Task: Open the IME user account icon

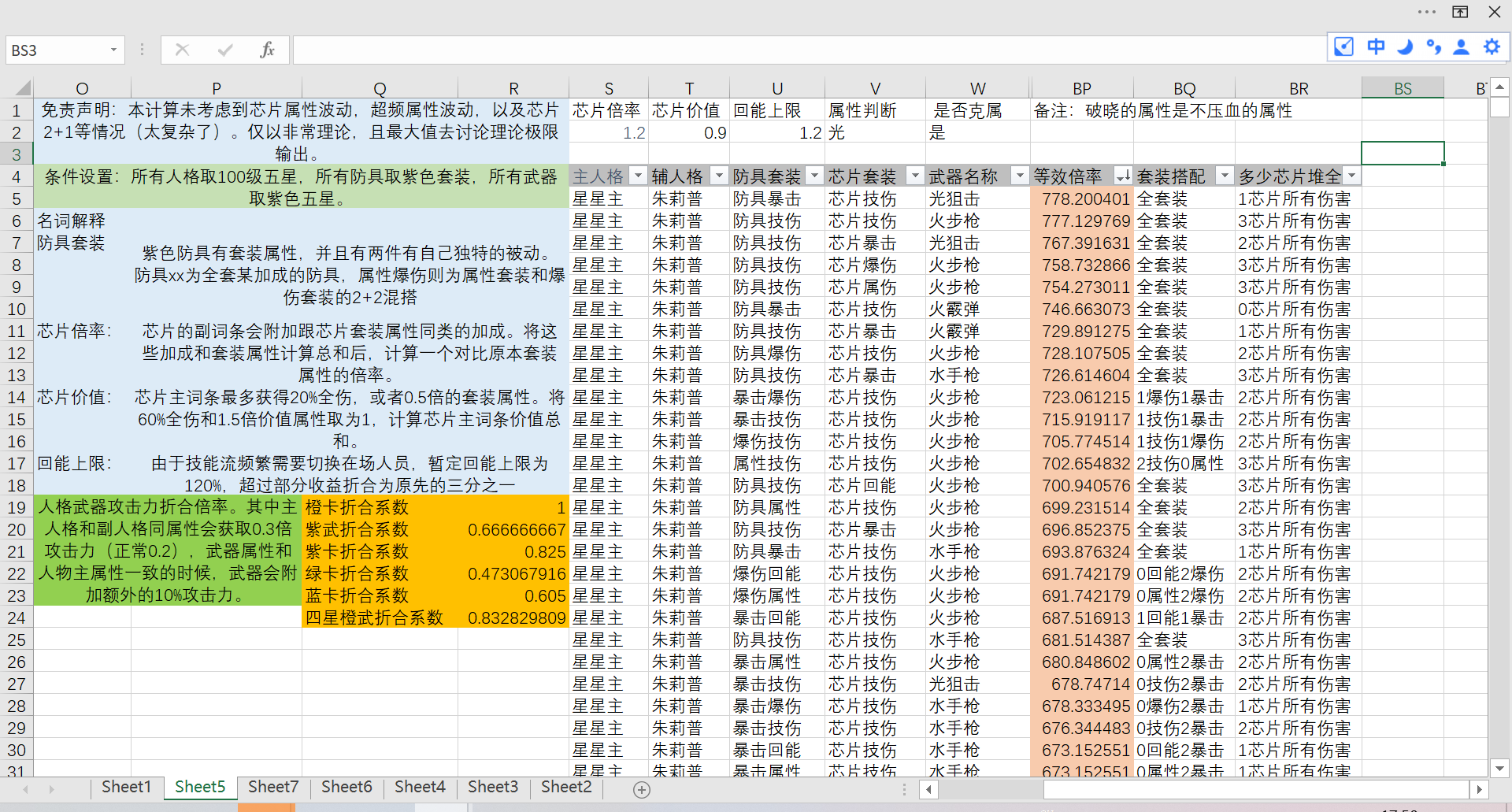Action: [x=1462, y=47]
